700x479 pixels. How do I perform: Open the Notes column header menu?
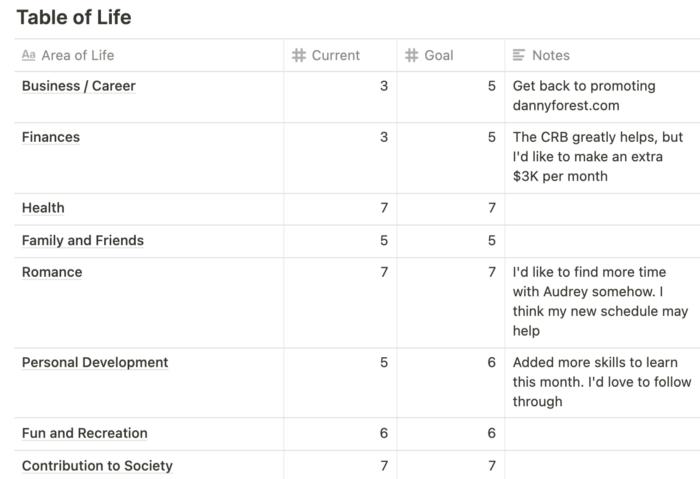pyautogui.click(x=602, y=55)
